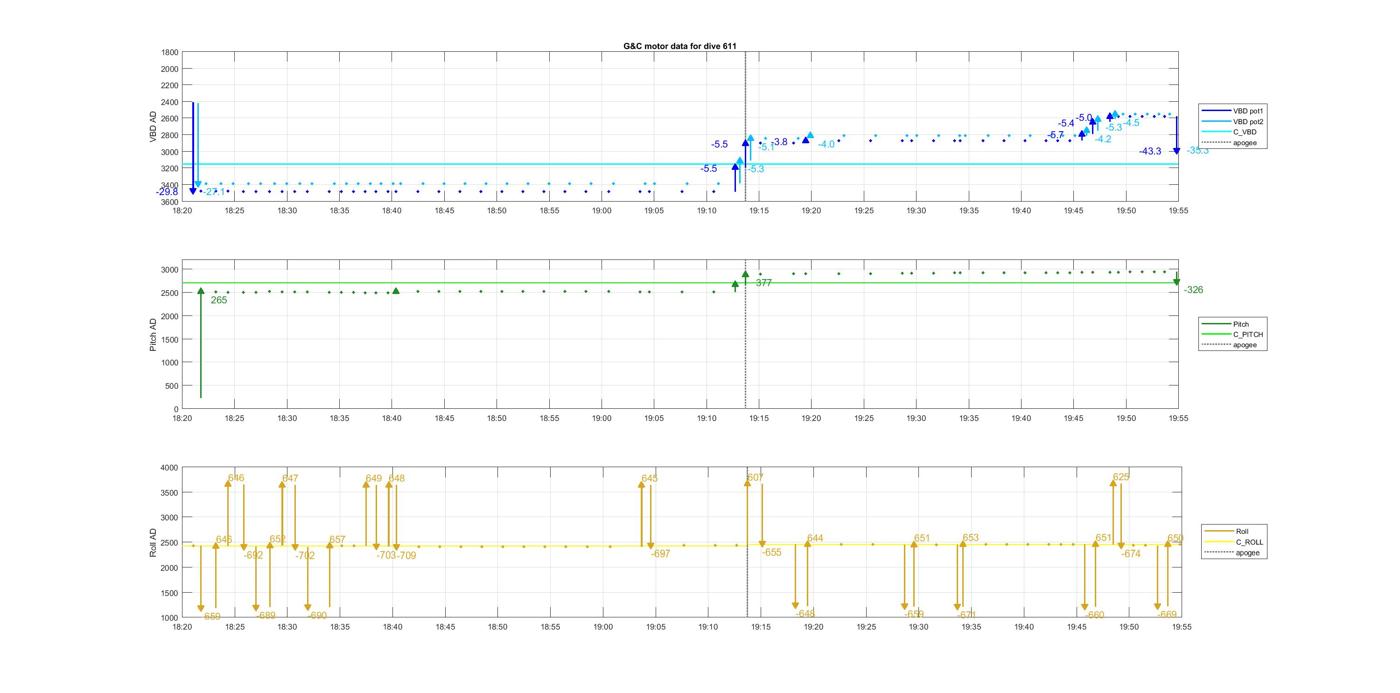Click the "-660" roll data label
Image resolution: width=1400 pixels, height=693 pixels.
(1094, 615)
